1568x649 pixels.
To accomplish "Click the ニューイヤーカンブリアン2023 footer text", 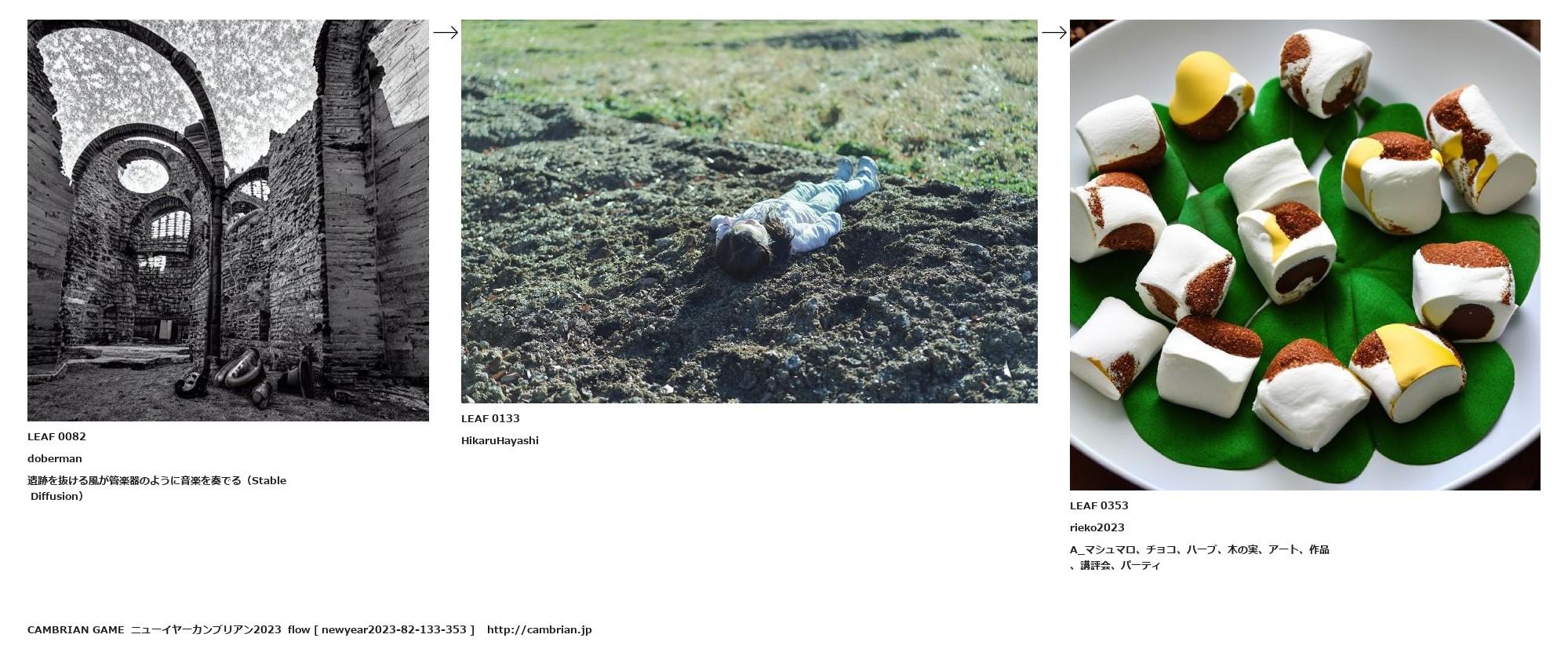I will pyautogui.click(x=206, y=629).
